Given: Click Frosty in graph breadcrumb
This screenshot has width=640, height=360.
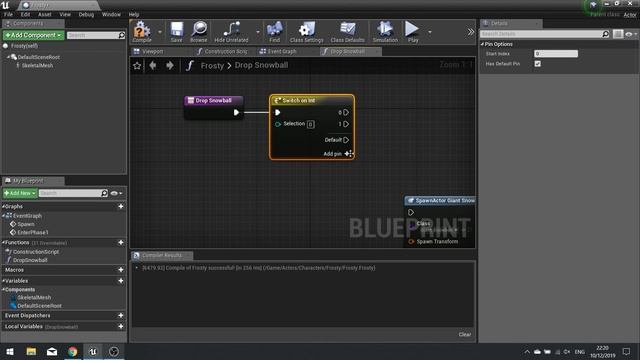Looking at the screenshot, I should (212, 65).
